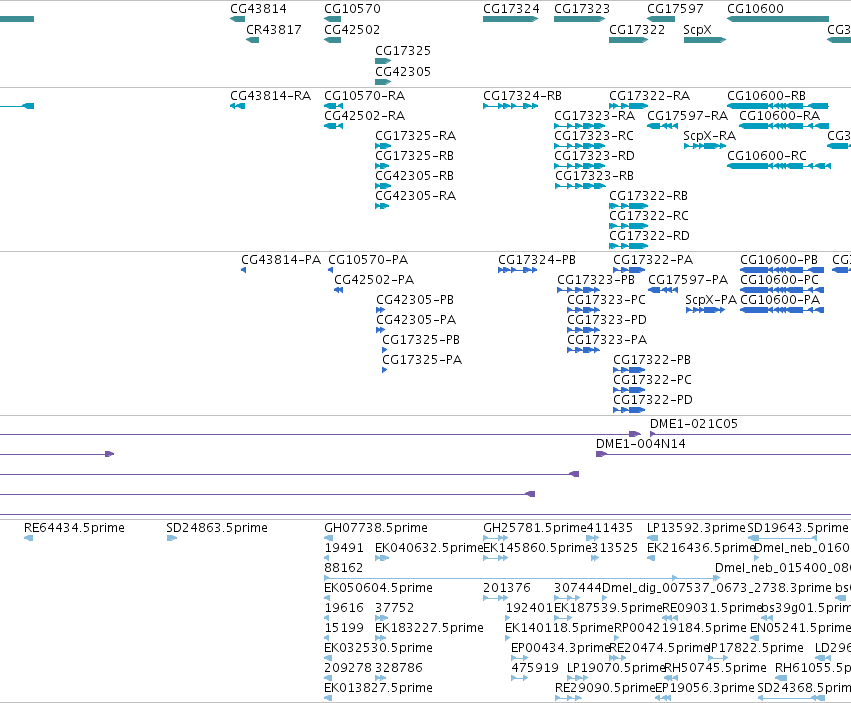Image resolution: width=851 pixels, height=703 pixels.
Task: Open transcript CG42502-RA
Action: pos(364,116)
